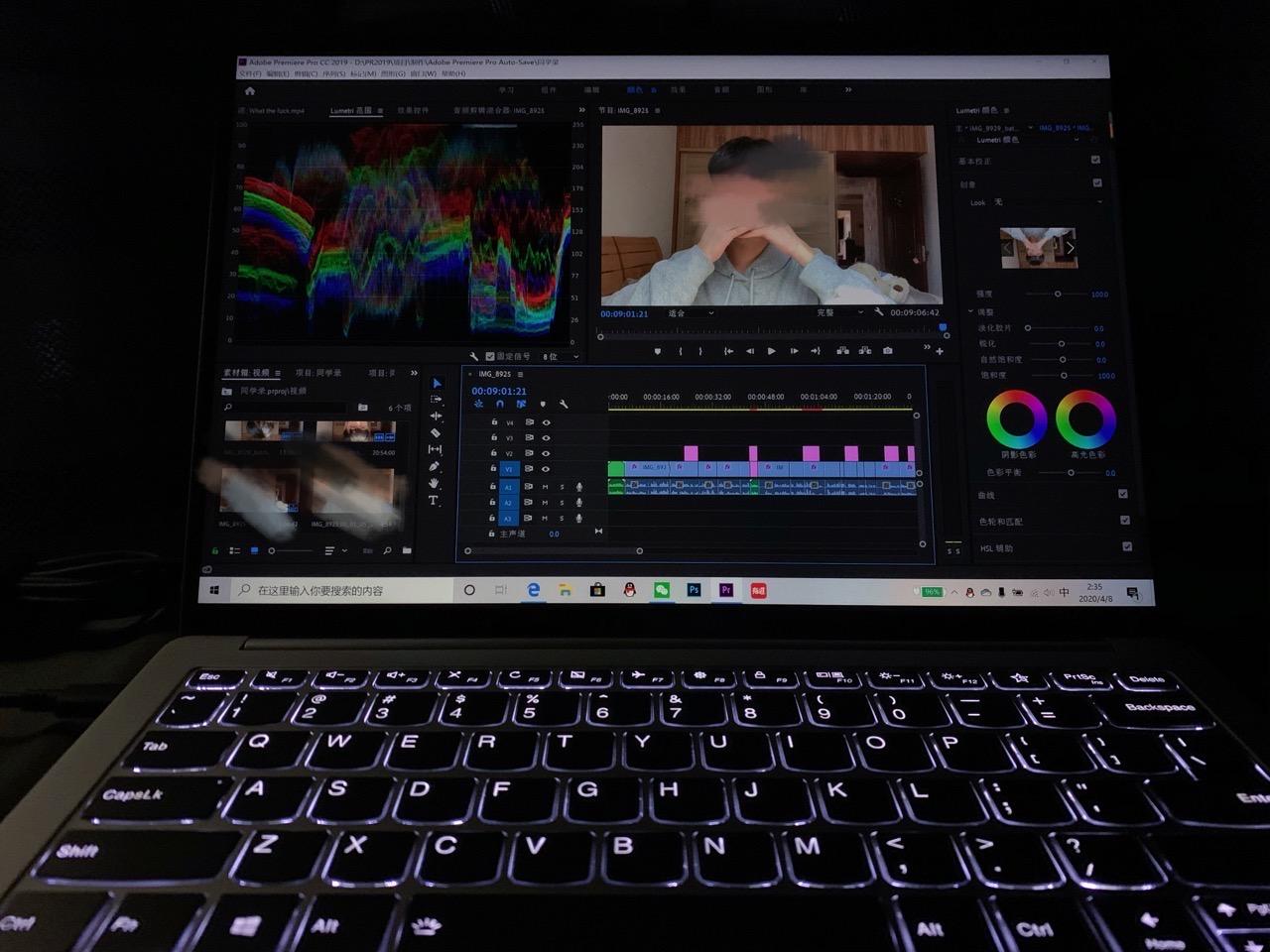This screenshot has height=952, width=1270.
Task: Expand project panel tabs overflow chevron
Action: pyautogui.click(x=414, y=373)
